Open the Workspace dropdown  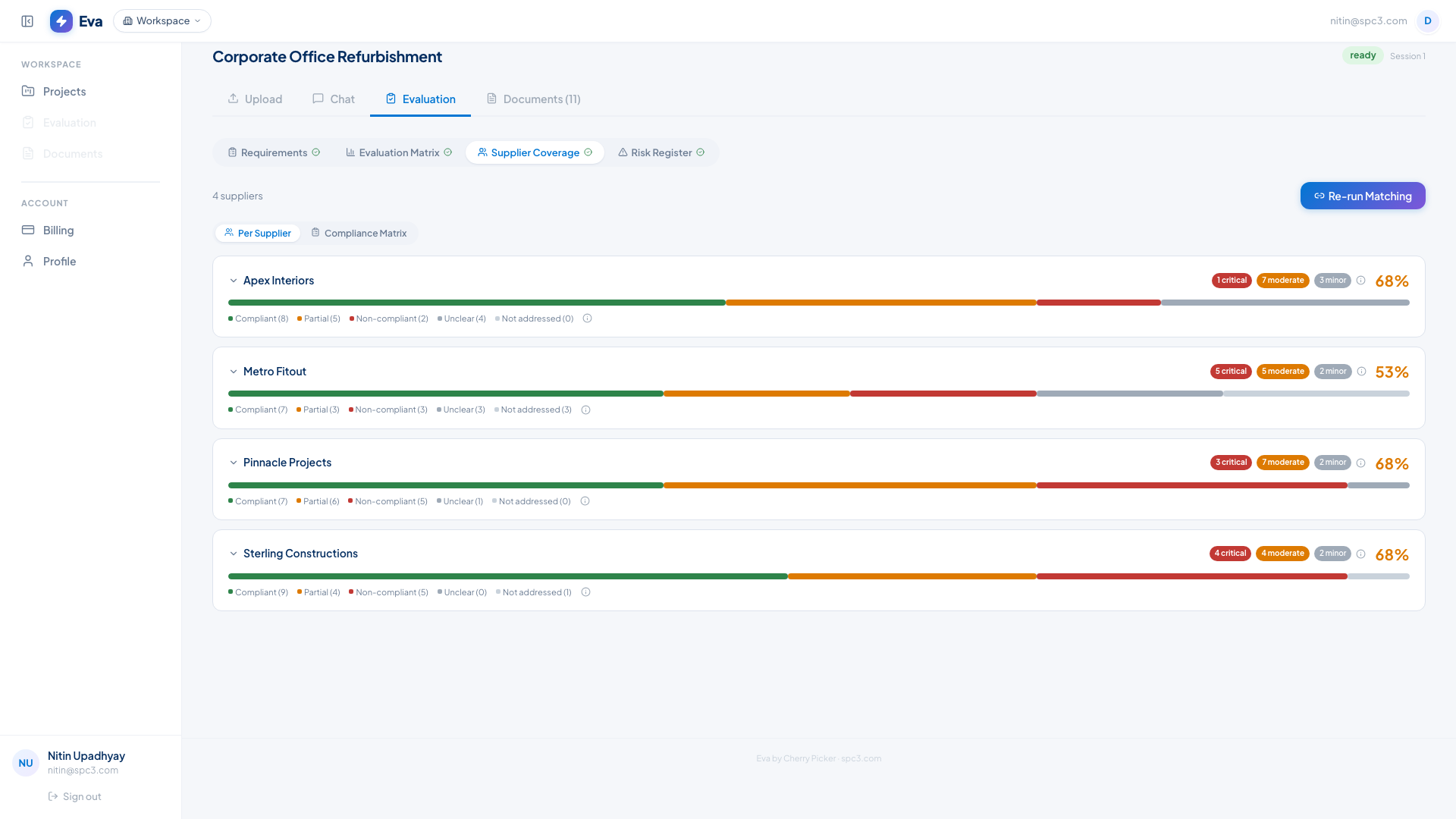click(x=162, y=21)
